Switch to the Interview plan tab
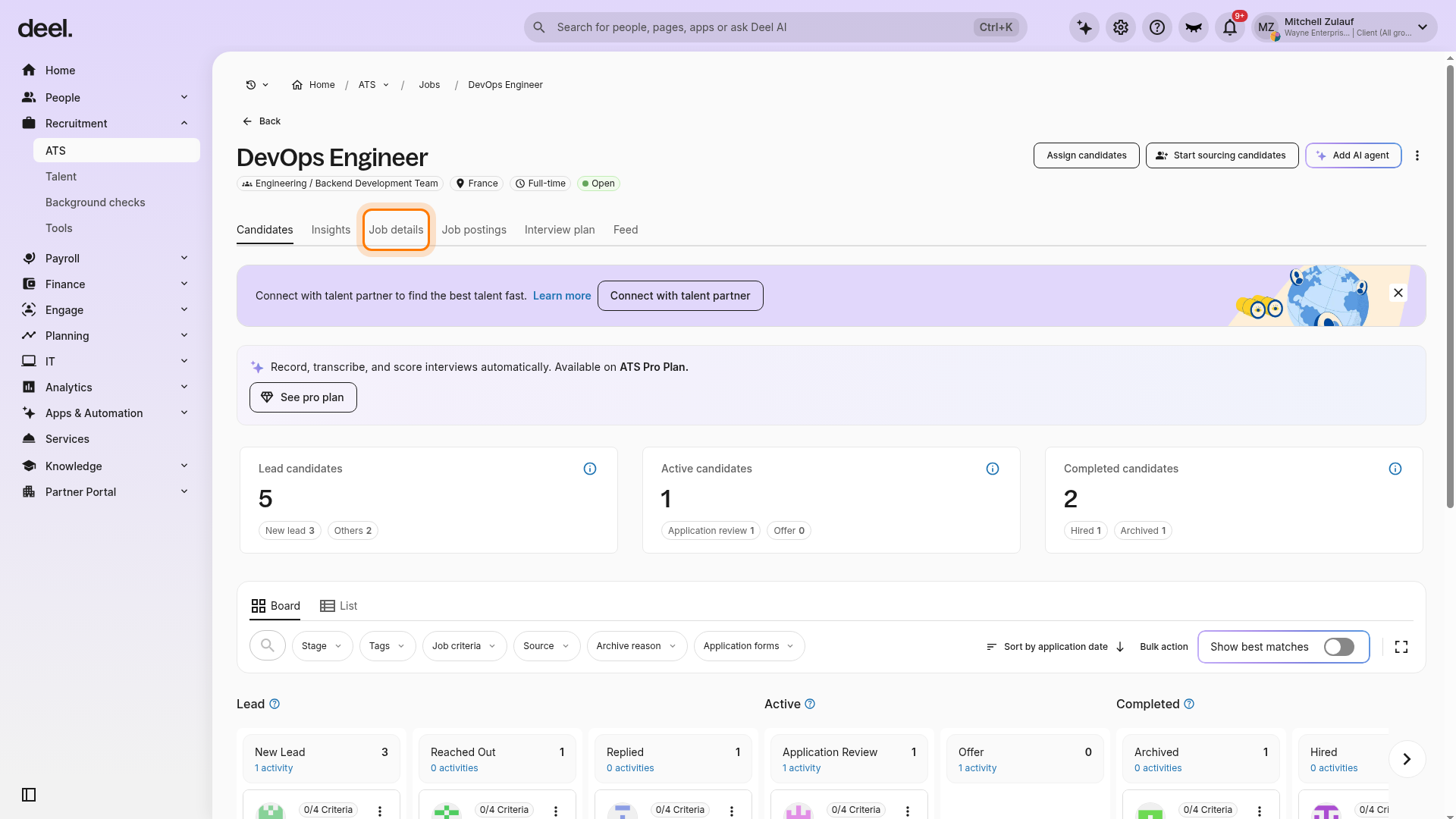 tap(560, 230)
